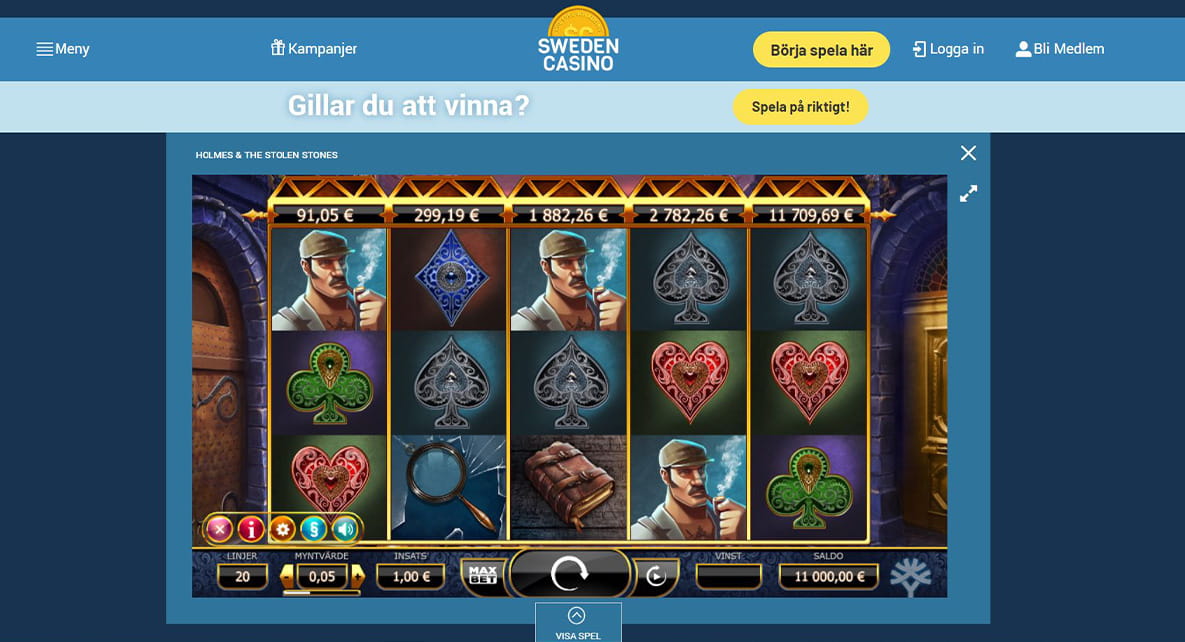
Task: Decrease coin value with left arrow
Action: pyautogui.click(x=286, y=576)
